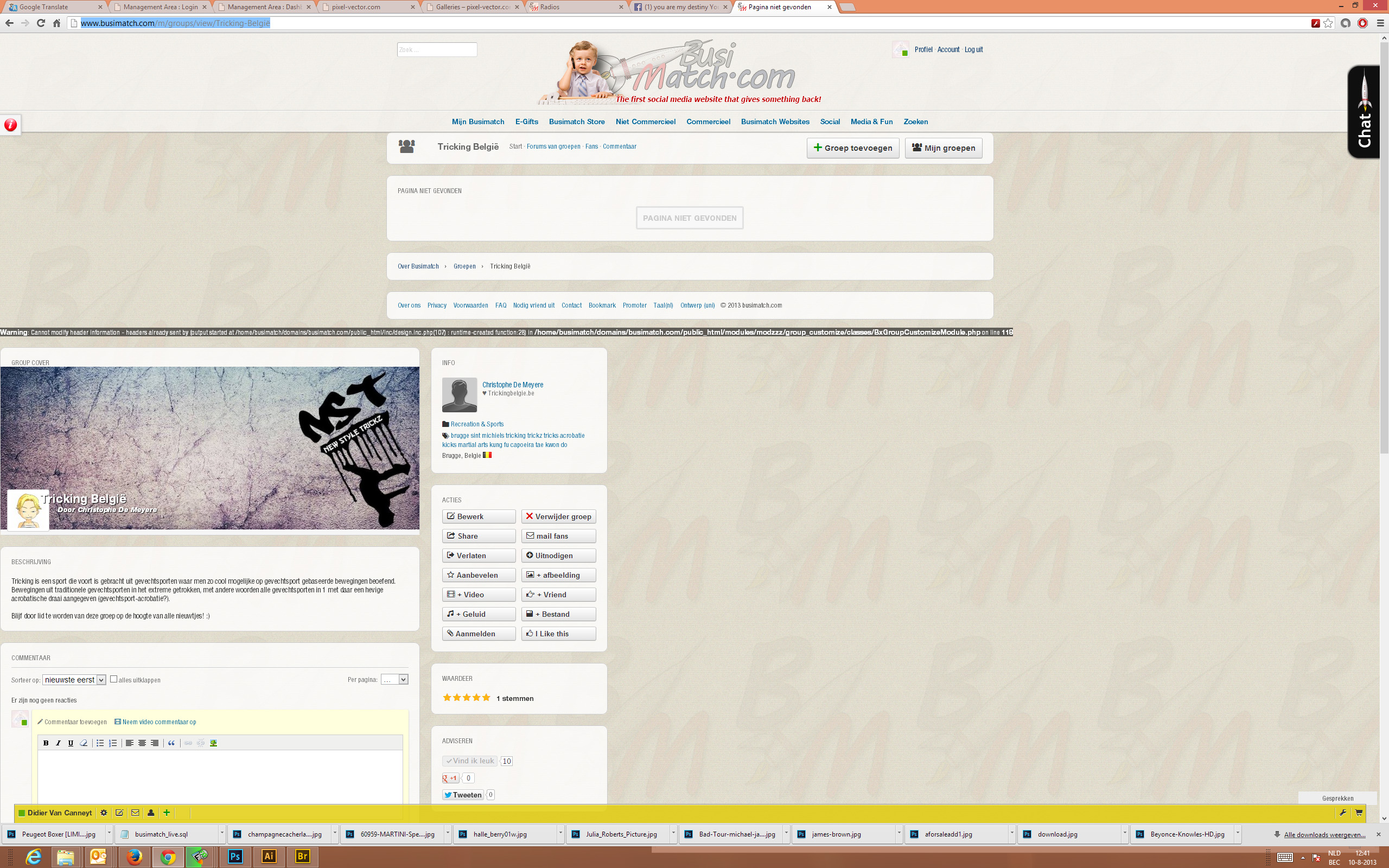Click the insert image tree icon
Screen dimensions: 1389x868
(x=214, y=743)
